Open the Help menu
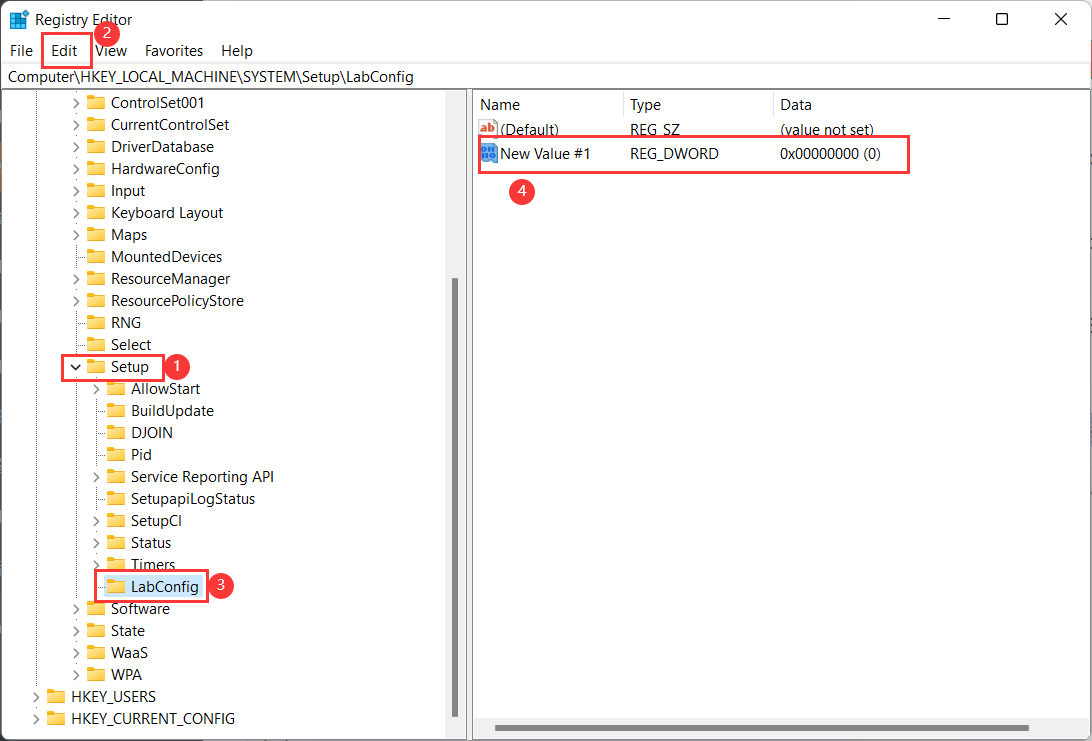This screenshot has height=741, width=1092. click(x=237, y=51)
